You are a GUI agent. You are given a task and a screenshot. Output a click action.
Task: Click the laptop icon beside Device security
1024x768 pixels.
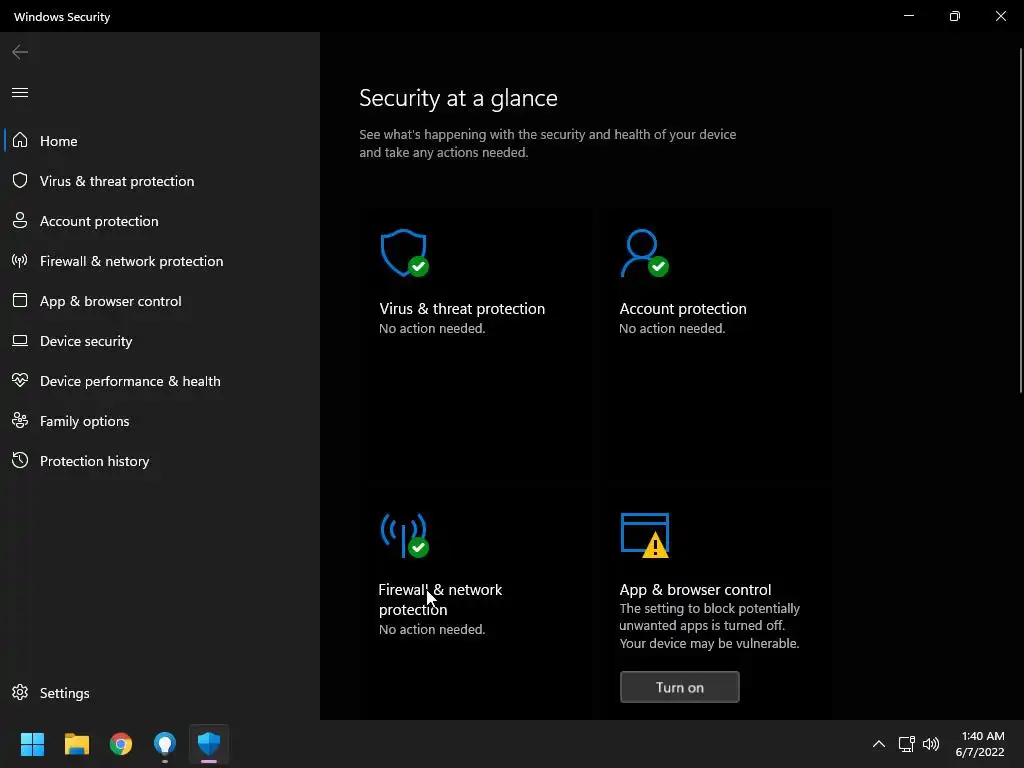click(x=20, y=341)
